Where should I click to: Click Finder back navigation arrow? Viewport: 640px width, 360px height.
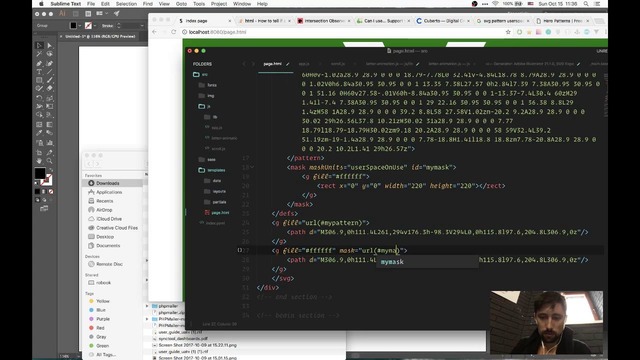click(90, 164)
